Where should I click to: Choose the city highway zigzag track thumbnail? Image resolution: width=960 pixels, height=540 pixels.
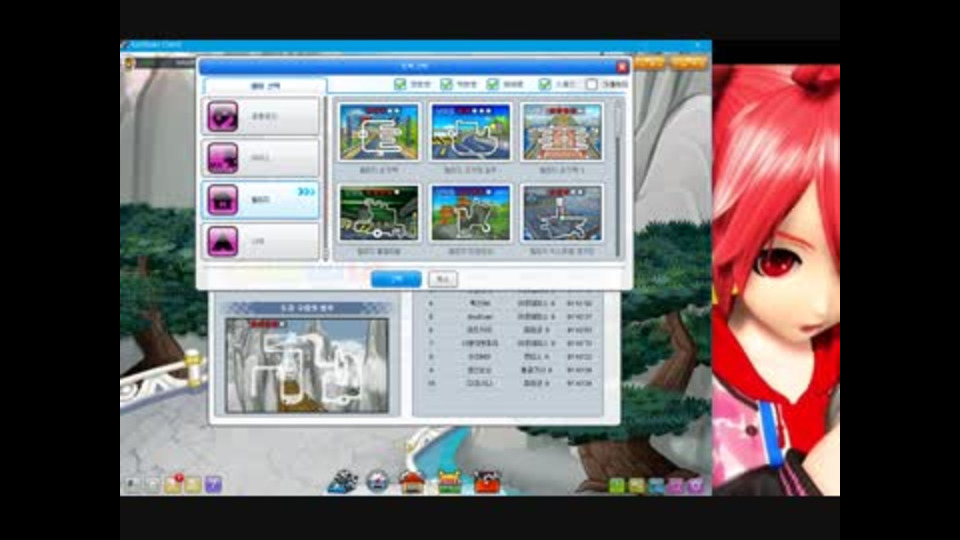click(x=379, y=132)
